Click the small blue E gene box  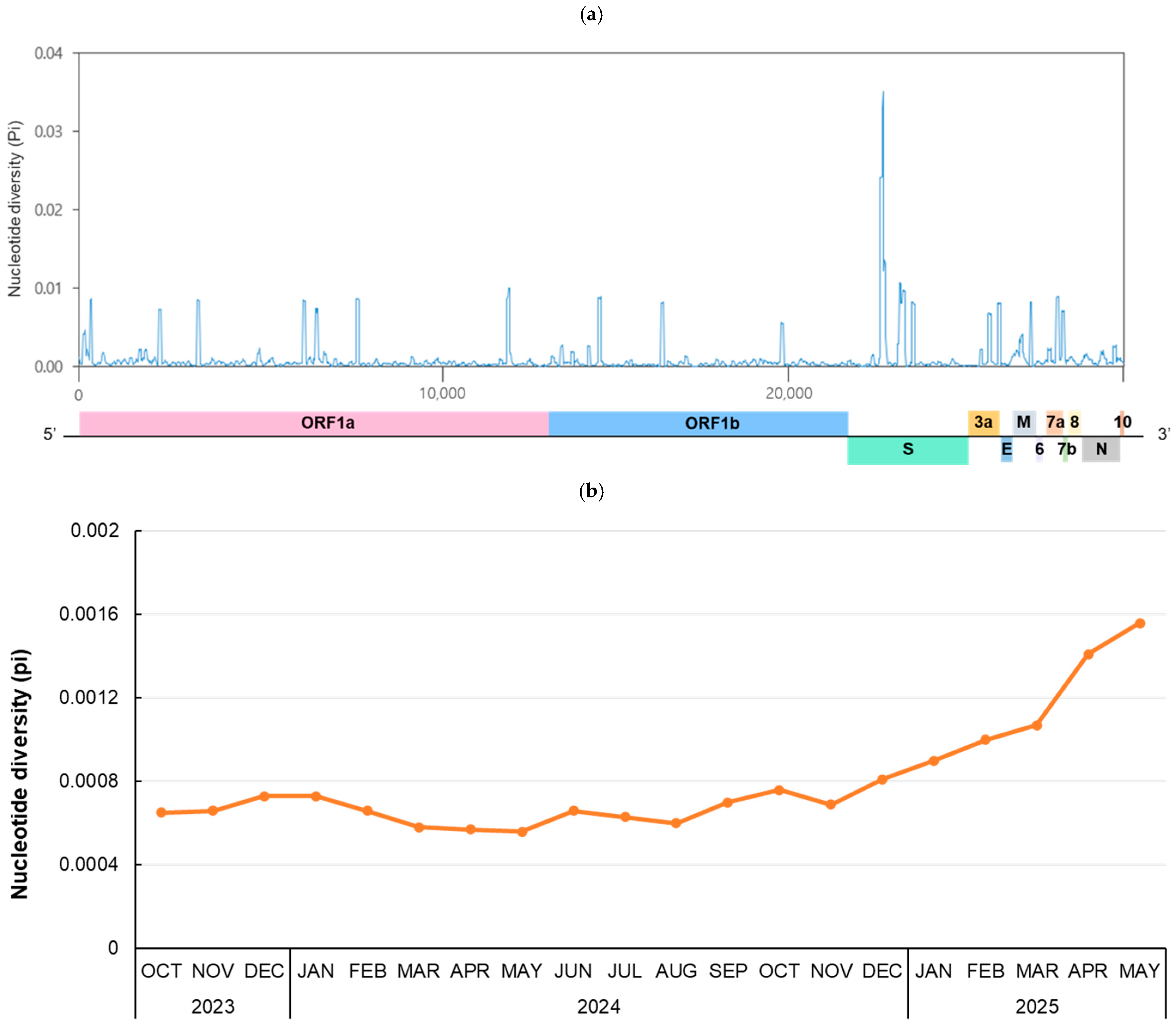pos(1006,450)
